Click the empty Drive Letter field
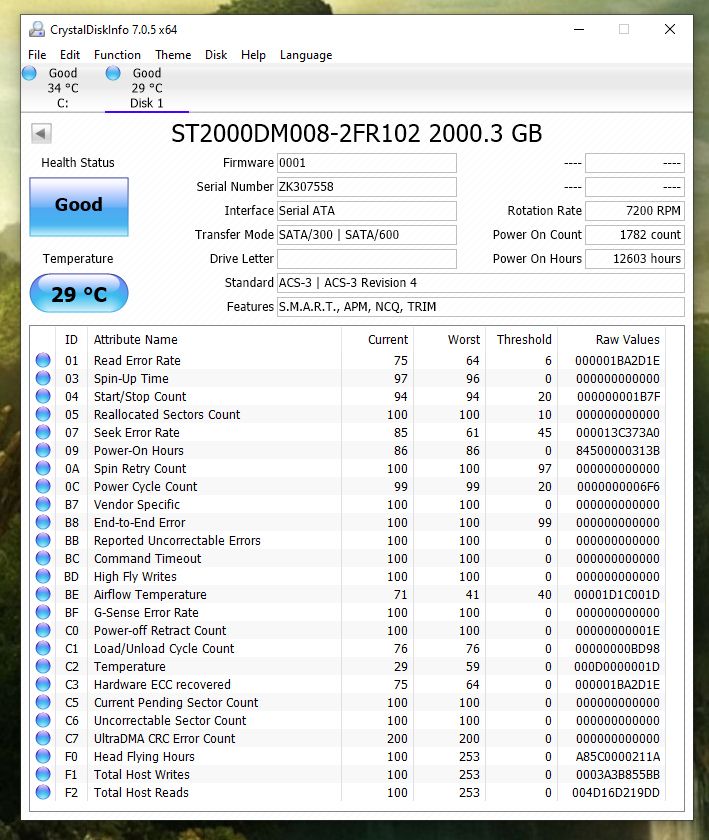 (x=367, y=259)
